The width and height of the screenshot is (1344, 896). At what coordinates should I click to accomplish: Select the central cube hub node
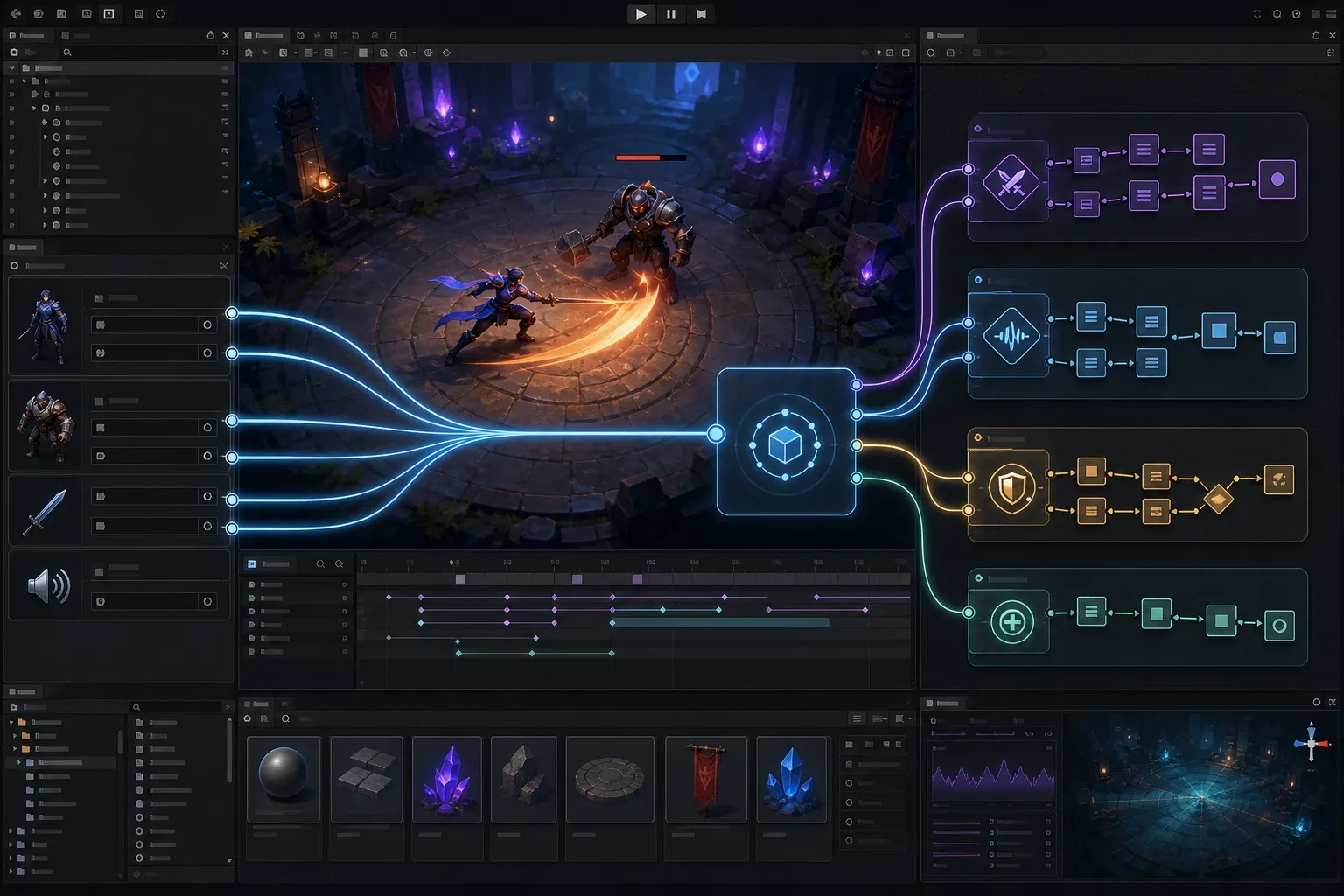[x=785, y=442]
